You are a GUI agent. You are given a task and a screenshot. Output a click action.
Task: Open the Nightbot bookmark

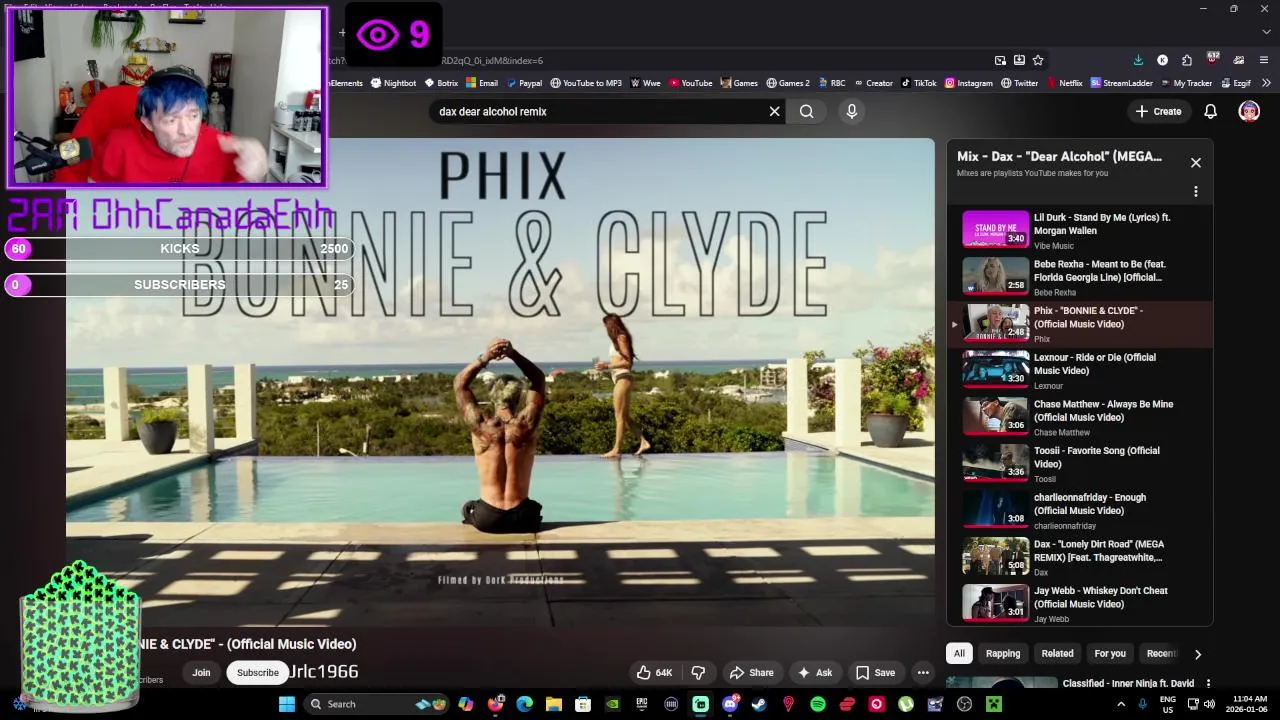coord(393,83)
